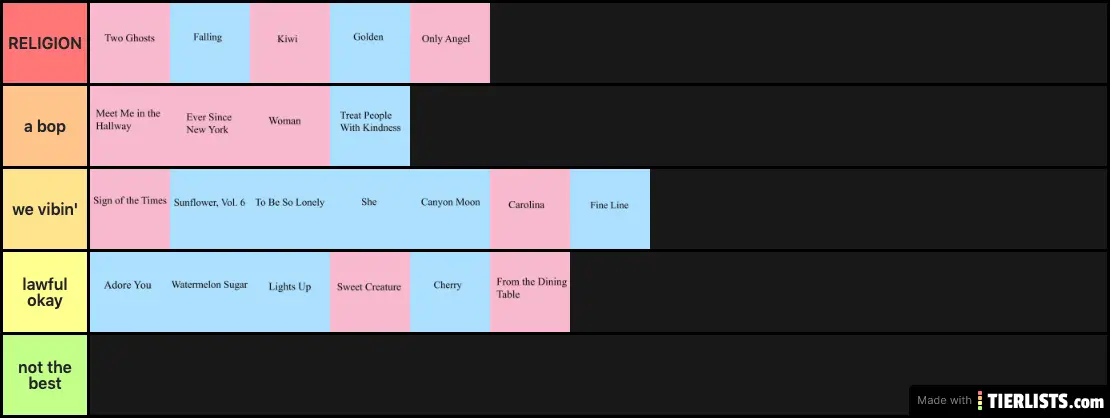This screenshot has height=418, width=1110.
Task: Click the 'lawful okay' tier label
Action: pos(45,292)
